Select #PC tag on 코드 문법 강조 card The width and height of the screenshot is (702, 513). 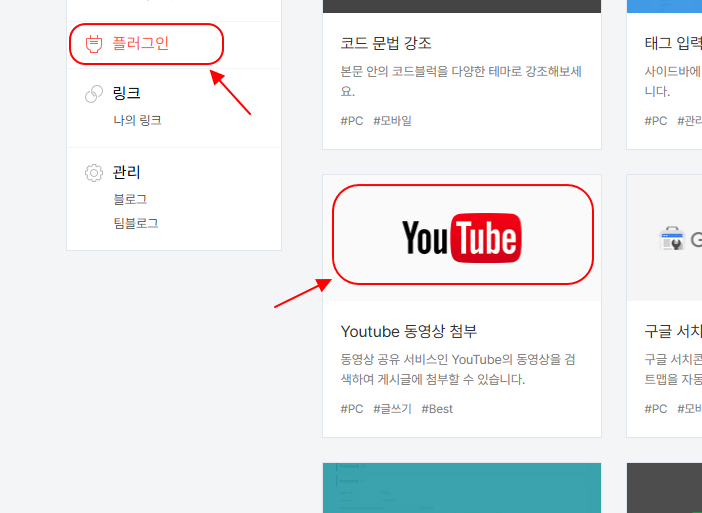point(351,120)
